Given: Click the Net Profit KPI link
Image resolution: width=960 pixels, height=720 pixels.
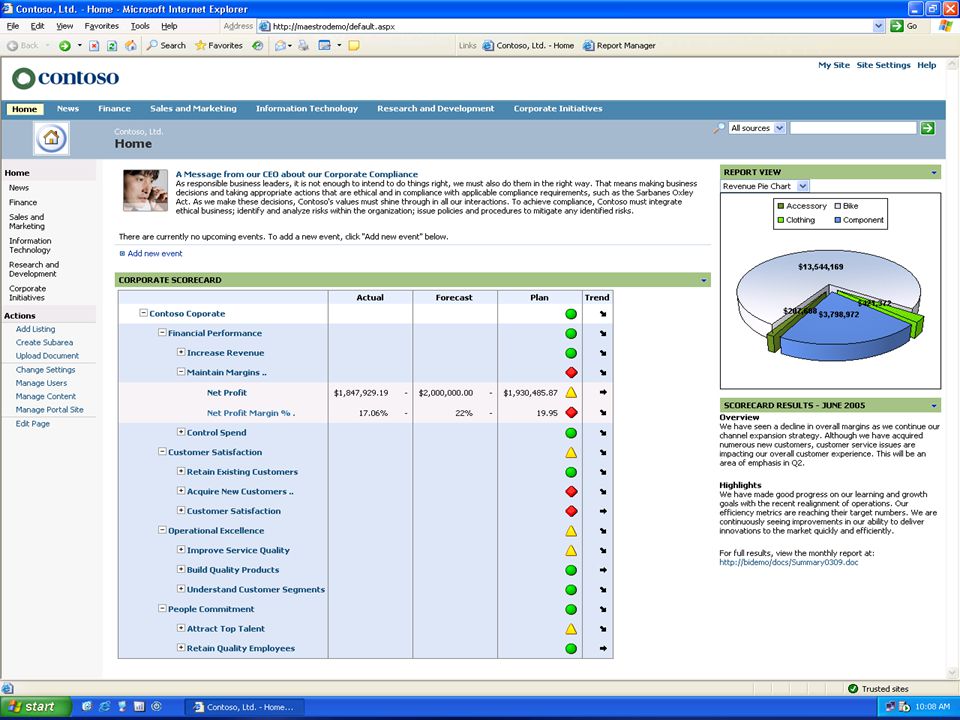Looking at the screenshot, I should click(x=227, y=392).
